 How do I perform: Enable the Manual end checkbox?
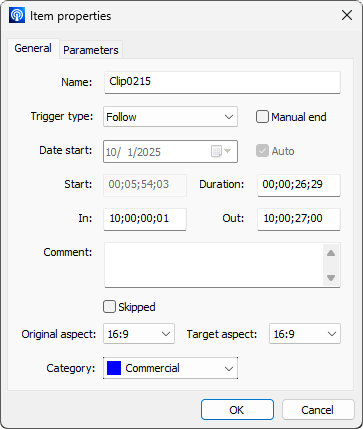pos(262,117)
